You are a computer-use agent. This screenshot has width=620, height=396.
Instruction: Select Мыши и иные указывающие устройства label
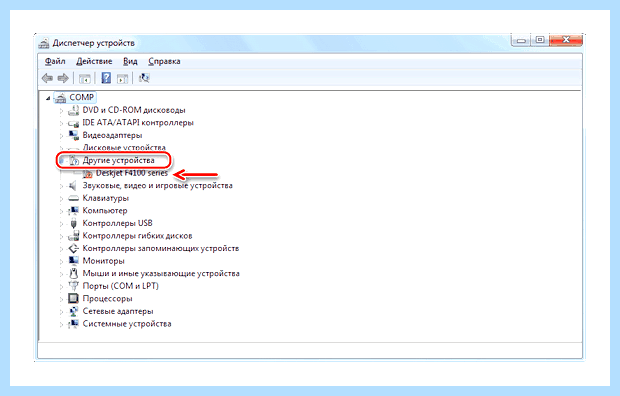pyautogui.click(x=161, y=273)
